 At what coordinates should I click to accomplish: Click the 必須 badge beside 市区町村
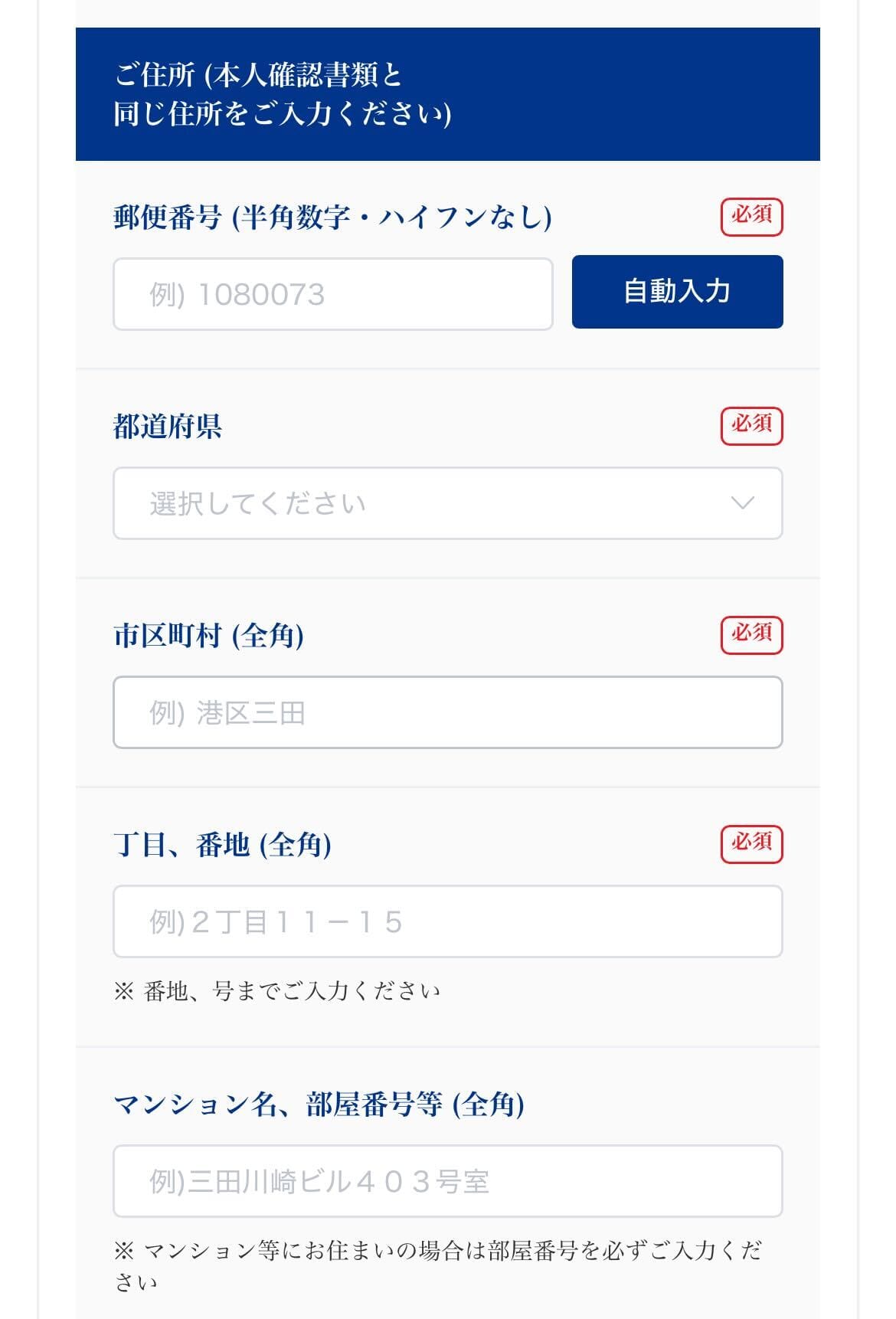[x=751, y=635]
